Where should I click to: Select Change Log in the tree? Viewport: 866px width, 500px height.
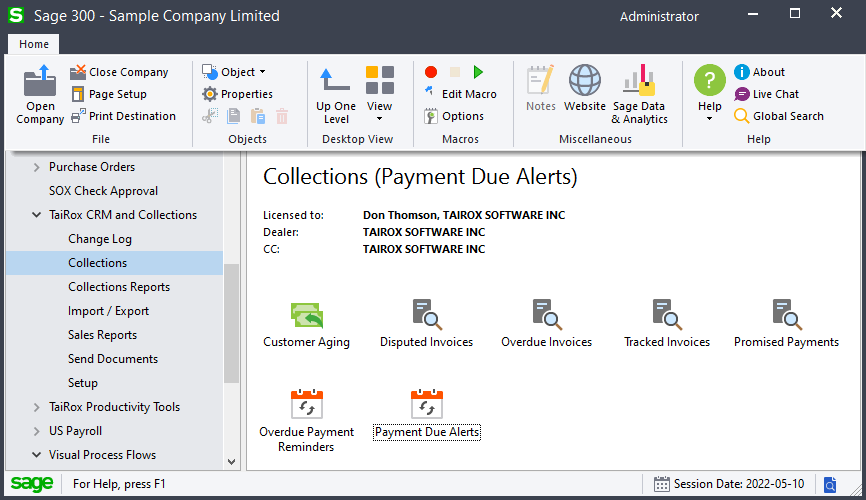[x=100, y=239]
